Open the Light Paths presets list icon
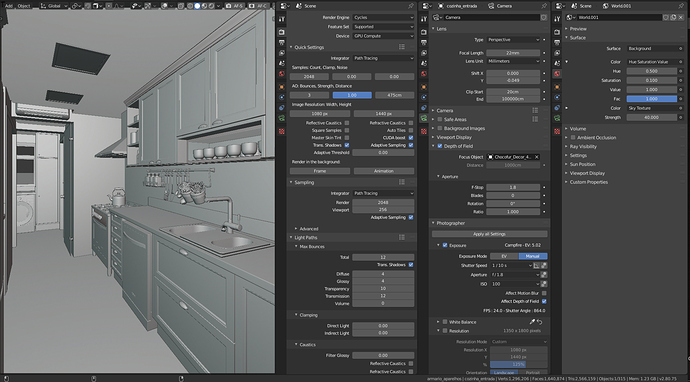This screenshot has height=382, width=690. (402, 237)
